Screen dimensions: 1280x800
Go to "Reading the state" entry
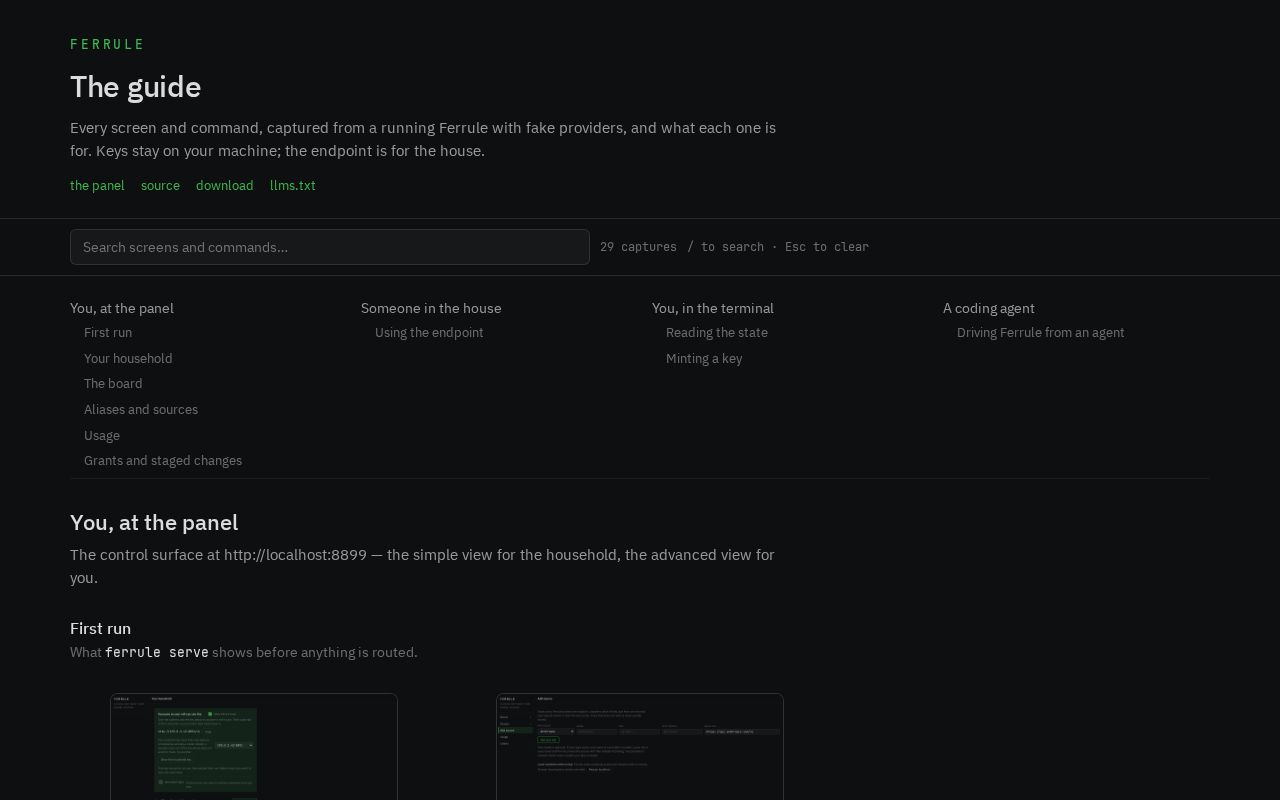point(717,333)
